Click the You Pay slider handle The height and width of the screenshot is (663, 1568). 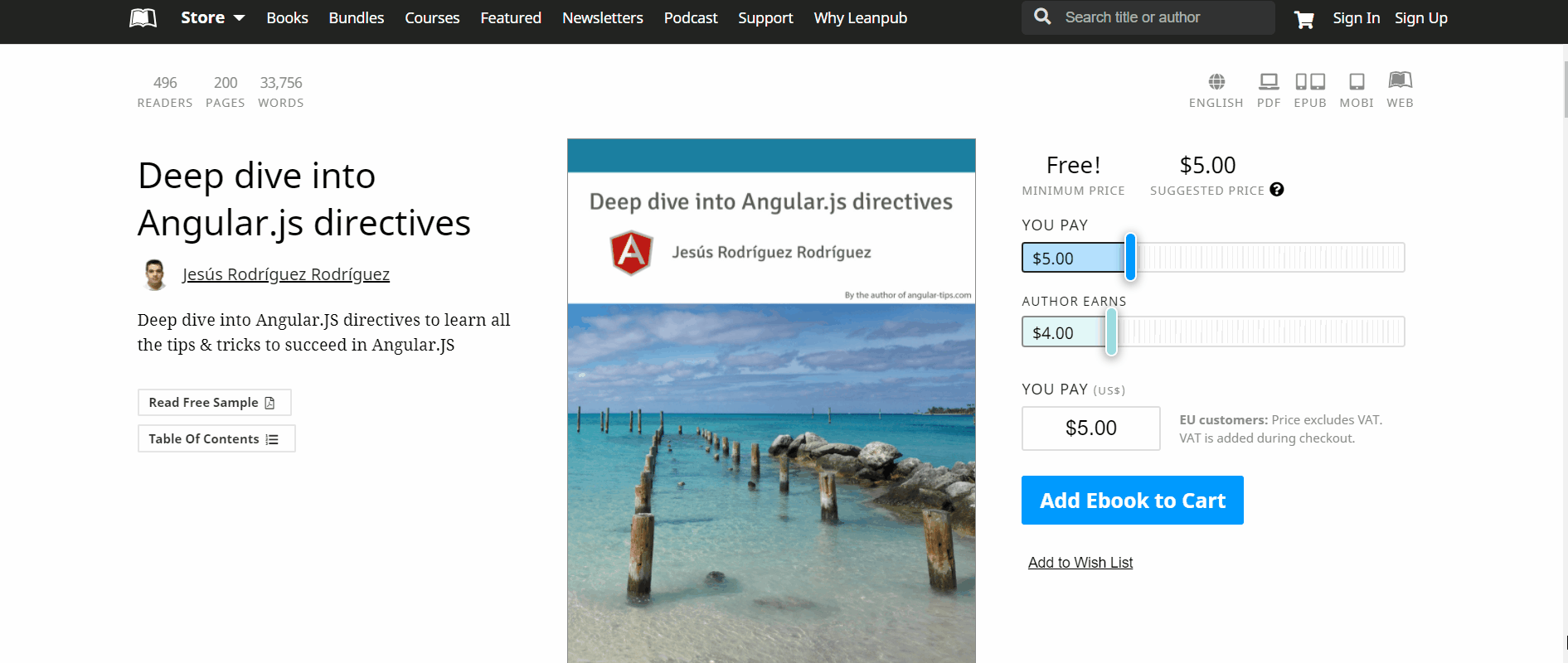point(1130,257)
